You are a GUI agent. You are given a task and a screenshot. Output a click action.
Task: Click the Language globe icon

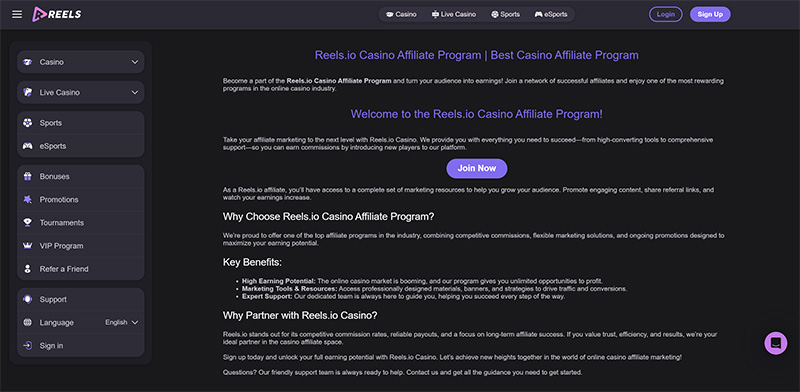pyautogui.click(x=28, y=323)
